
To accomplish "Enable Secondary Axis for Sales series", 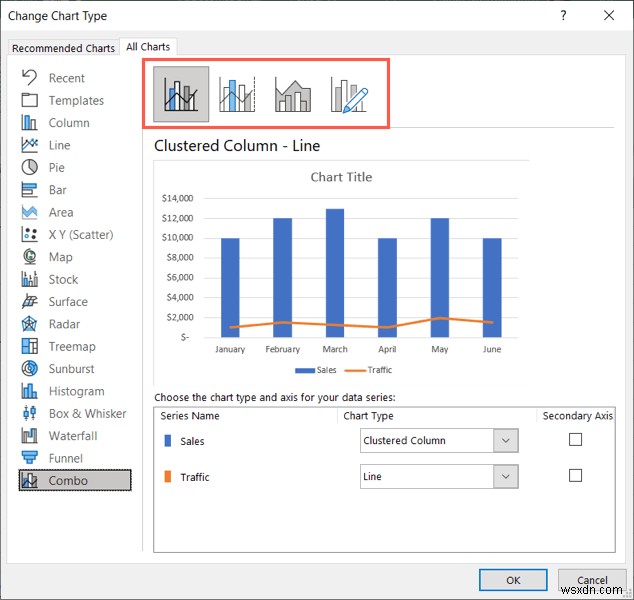I will (x=575, y=439).
